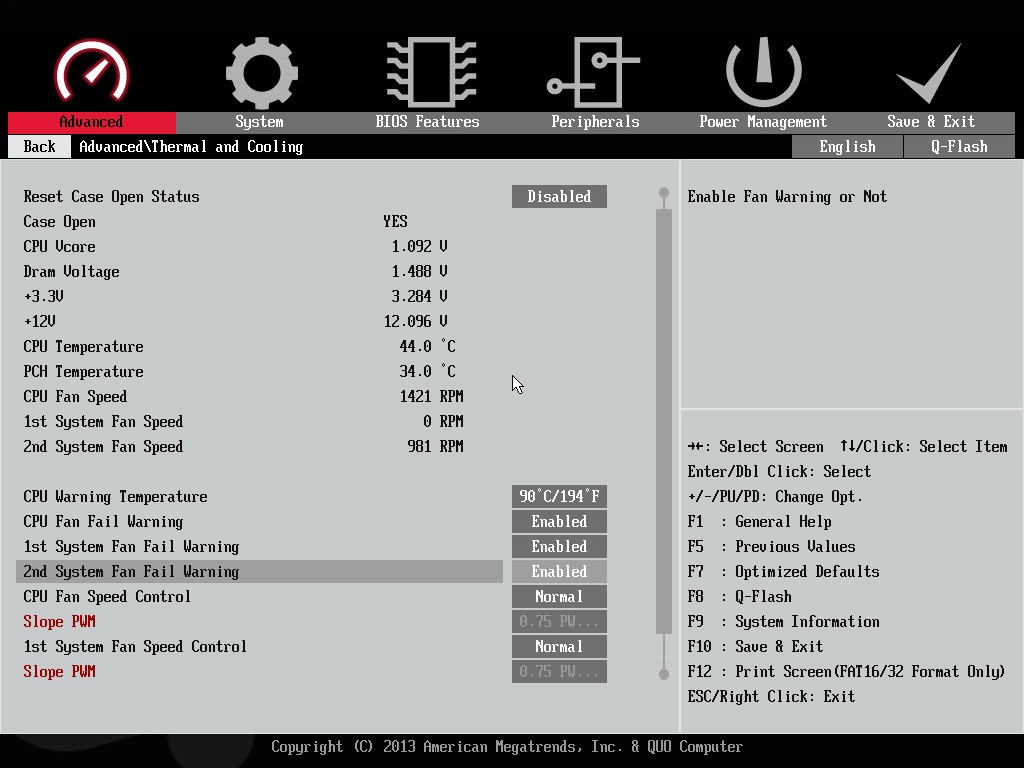The height and width of the screenshot is (768, 1024).
Task: Select the CPU Fan Speed Control label
Action: coord(107,597)
